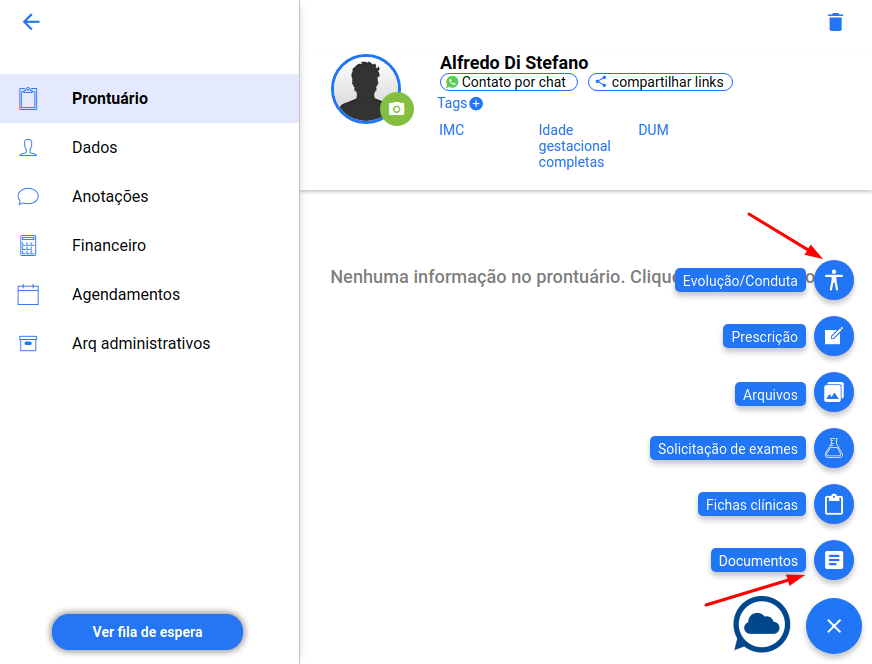This screenshot has width=872, height=664.
Task: Open the Arquivos image icon button
Action: tap(834, 393)
